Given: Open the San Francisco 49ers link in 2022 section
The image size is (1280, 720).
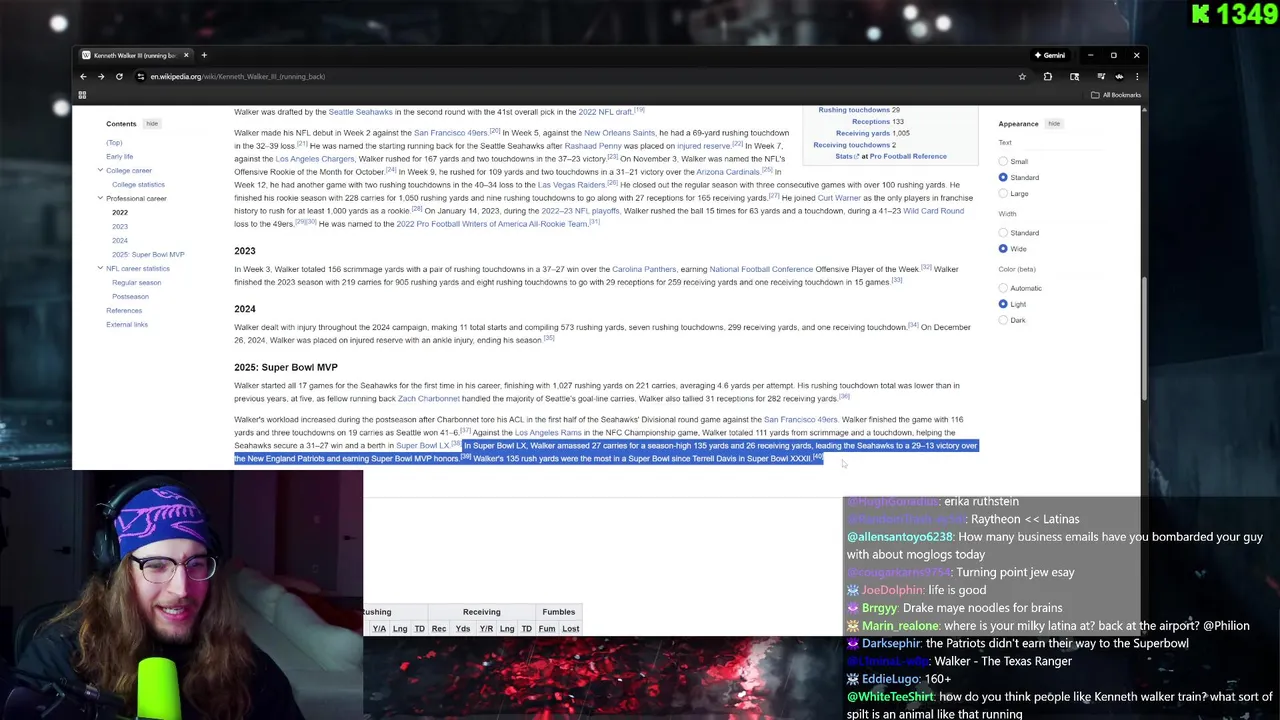Looking at the screenshot, I should (x=451, y=133).
